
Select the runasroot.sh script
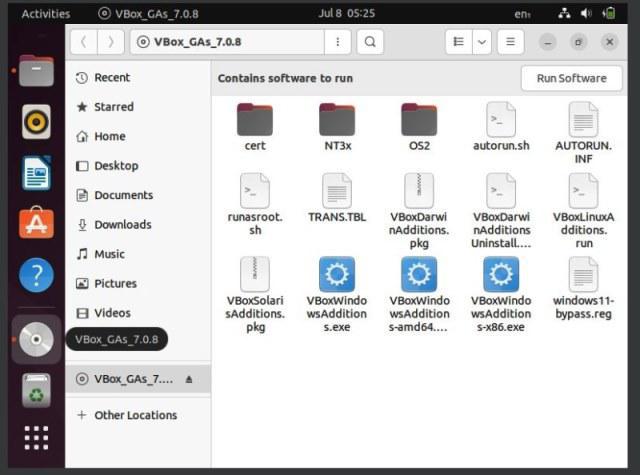[x=255, y=204]
